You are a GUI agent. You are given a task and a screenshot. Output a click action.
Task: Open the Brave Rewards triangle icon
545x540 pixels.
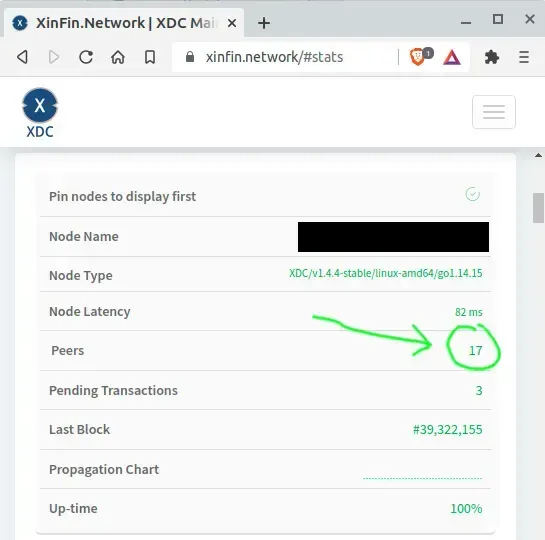(452, 57)
